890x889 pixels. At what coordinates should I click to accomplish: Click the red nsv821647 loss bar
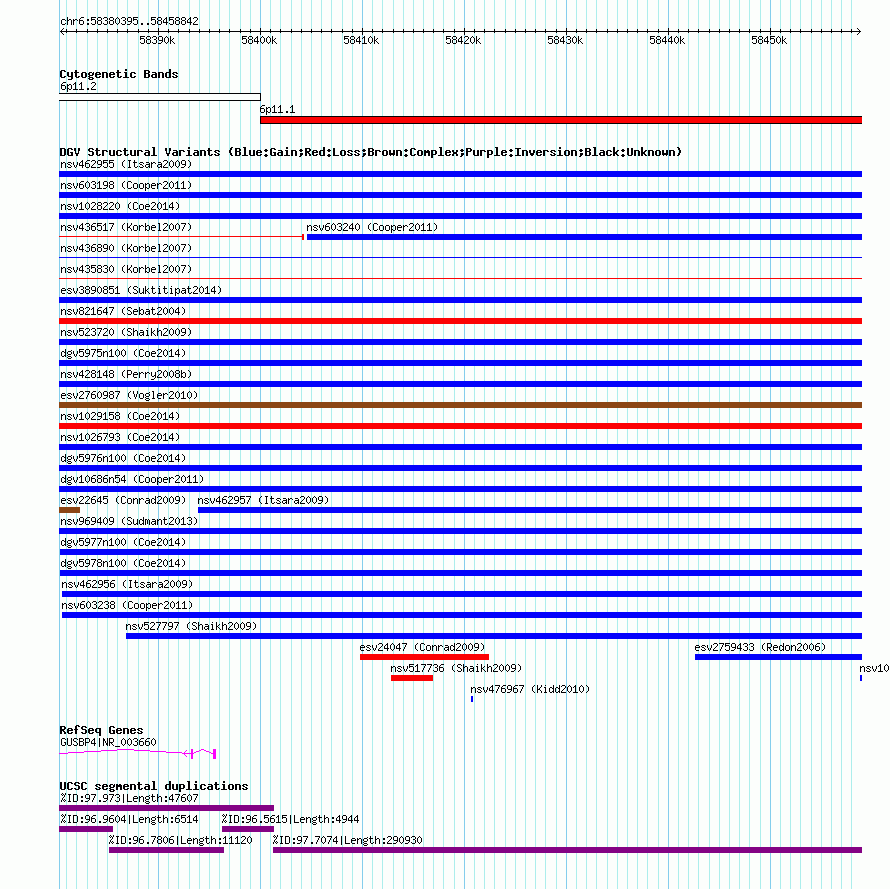tap(460, 321)
